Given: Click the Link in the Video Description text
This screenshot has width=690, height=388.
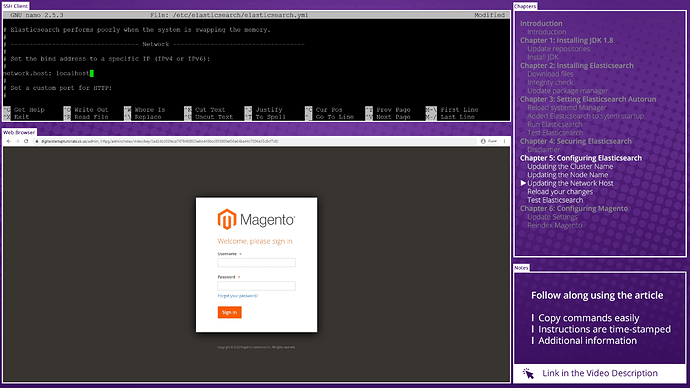Looking at the screenshot, I should [x=600, y=373].
